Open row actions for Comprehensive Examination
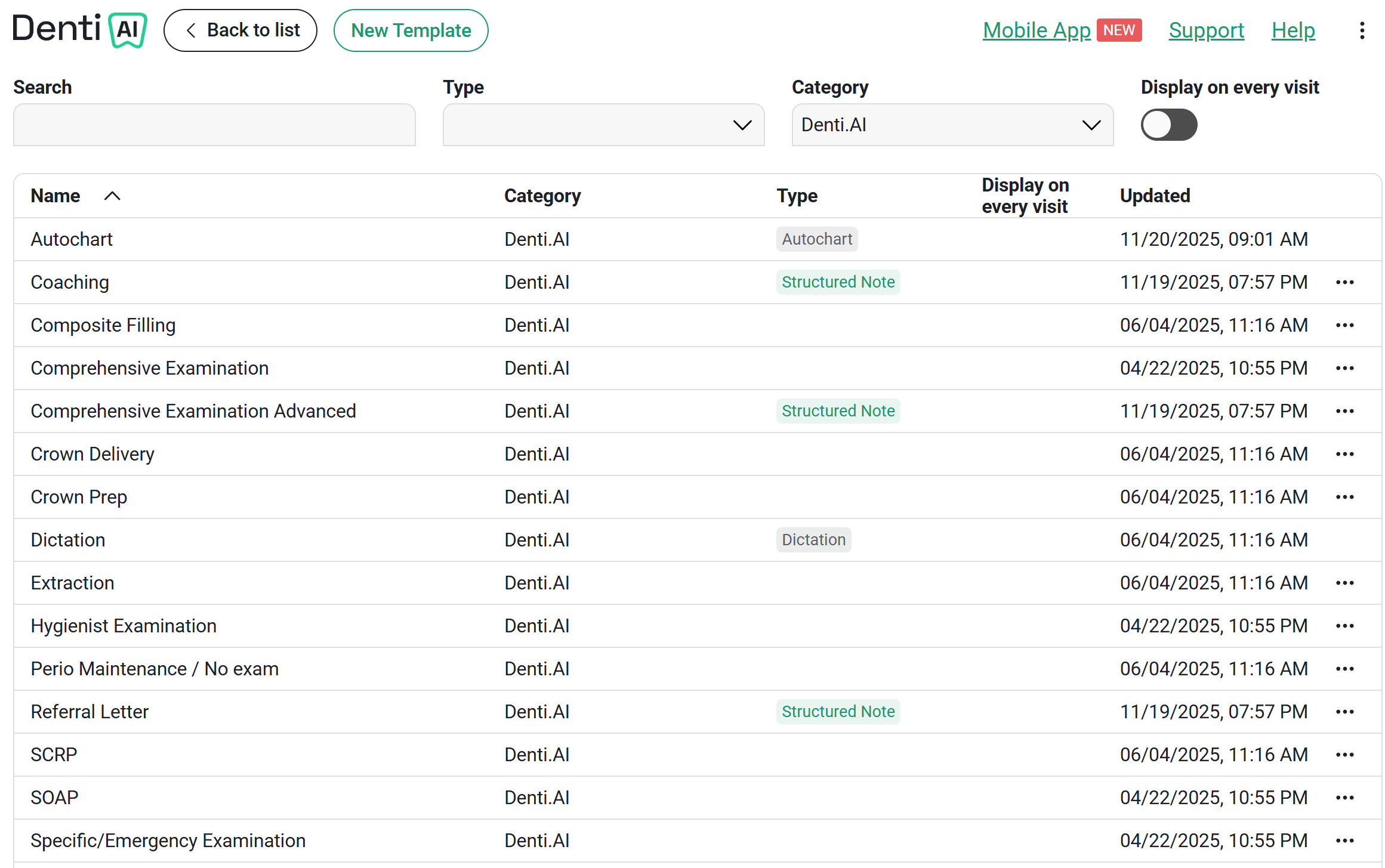 [1344, 368]
